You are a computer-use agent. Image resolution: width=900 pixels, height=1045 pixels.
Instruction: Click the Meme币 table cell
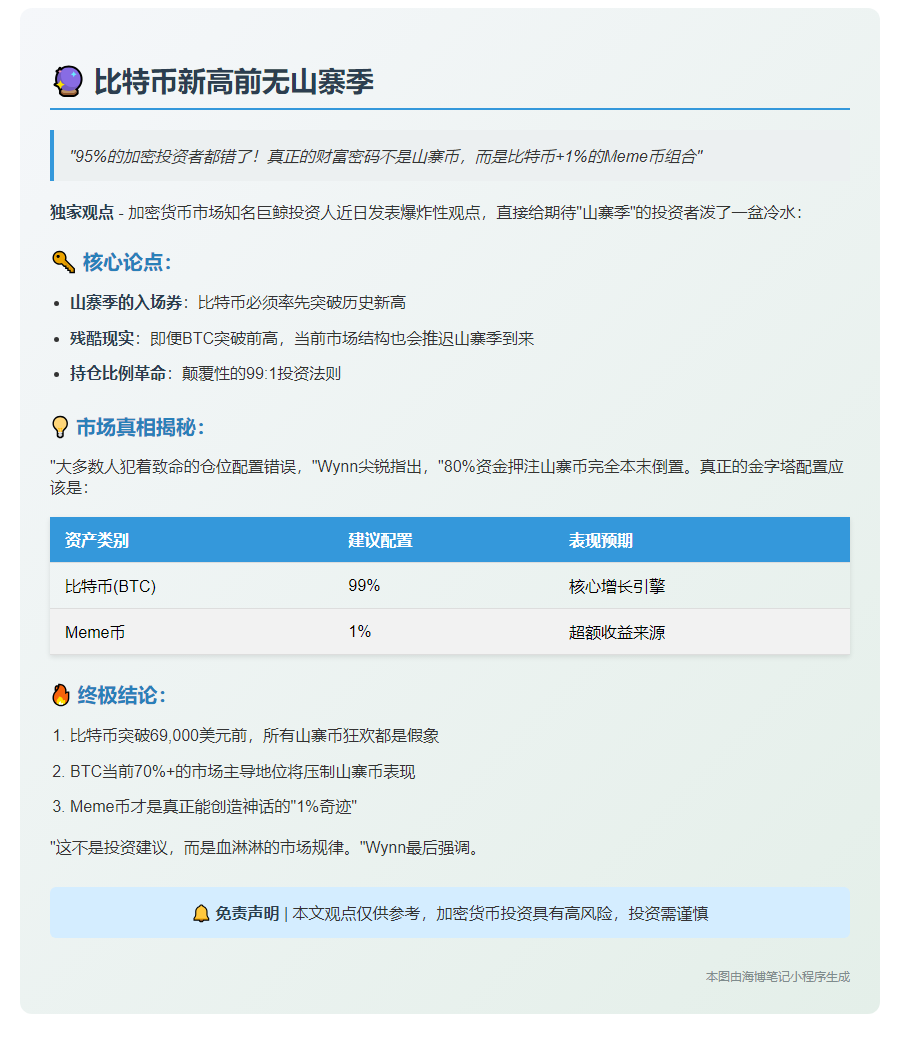click(x=95, y=632)
